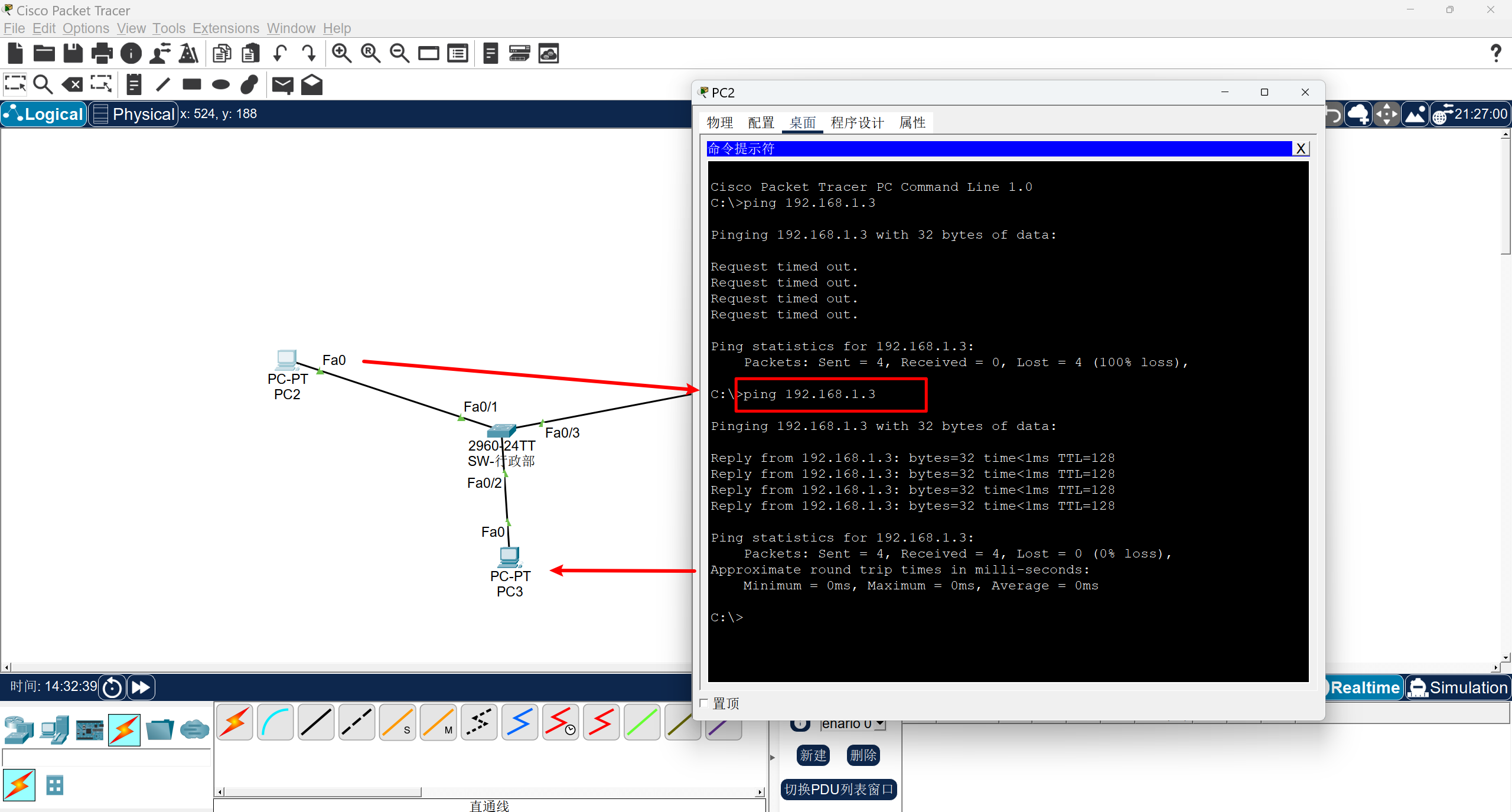Screen dimensions: 1512x812
Task: Open the 配置 tab in PC2
Action: tap(761, 123)
